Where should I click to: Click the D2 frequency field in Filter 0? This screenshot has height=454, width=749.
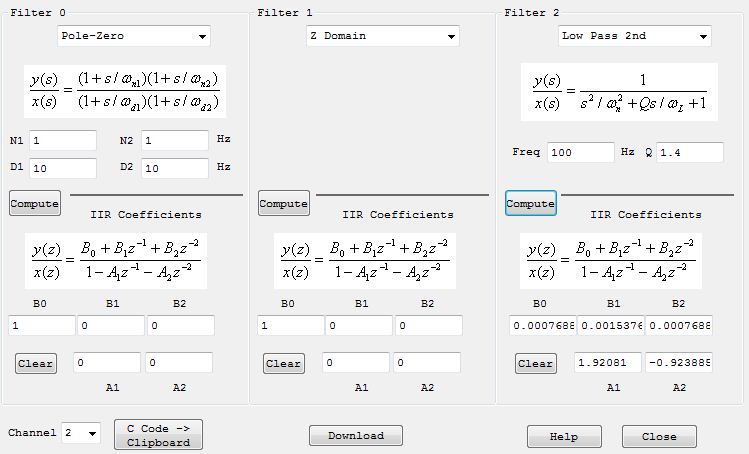tap(175, 169)
